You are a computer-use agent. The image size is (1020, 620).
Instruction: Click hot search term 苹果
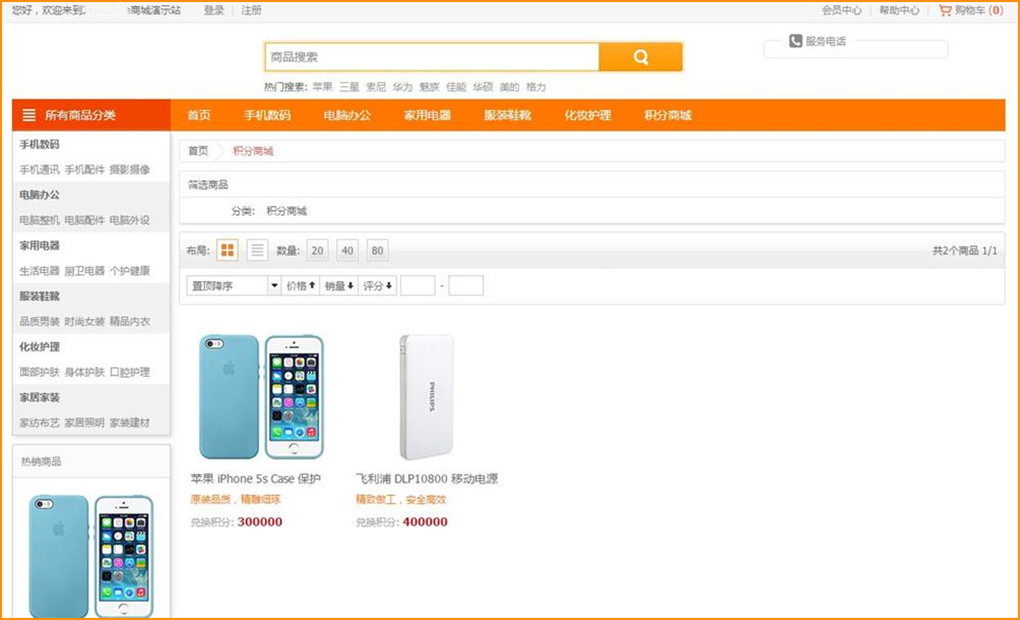tap(322, 87)
